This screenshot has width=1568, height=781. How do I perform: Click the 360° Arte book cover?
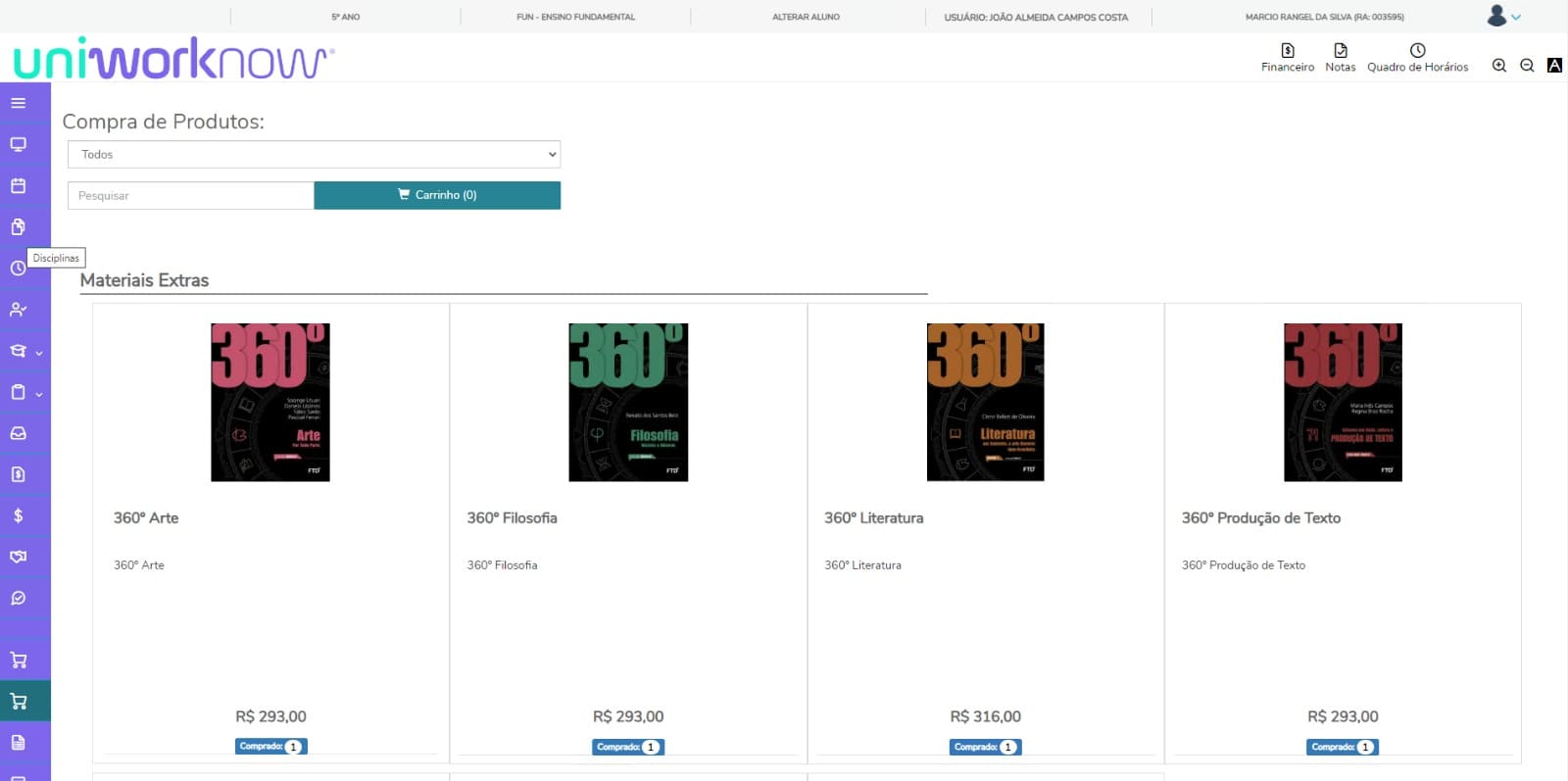tap(270, 402)
